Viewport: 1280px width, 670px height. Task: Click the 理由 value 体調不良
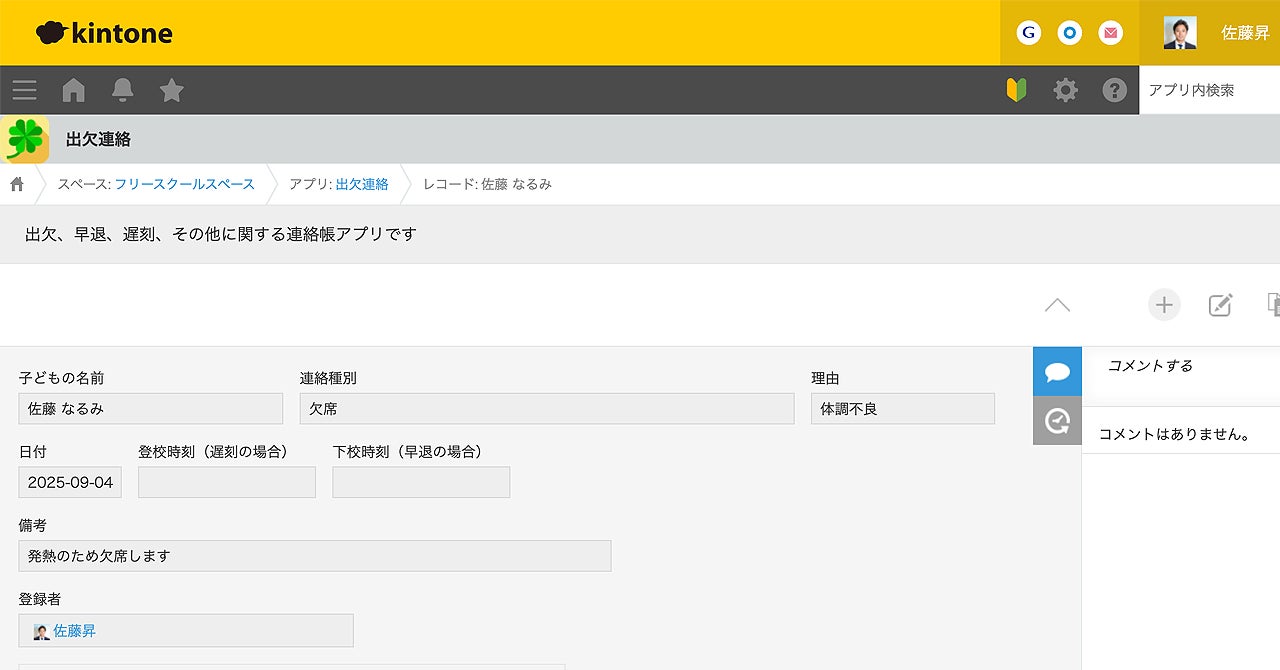pos(903,409)
